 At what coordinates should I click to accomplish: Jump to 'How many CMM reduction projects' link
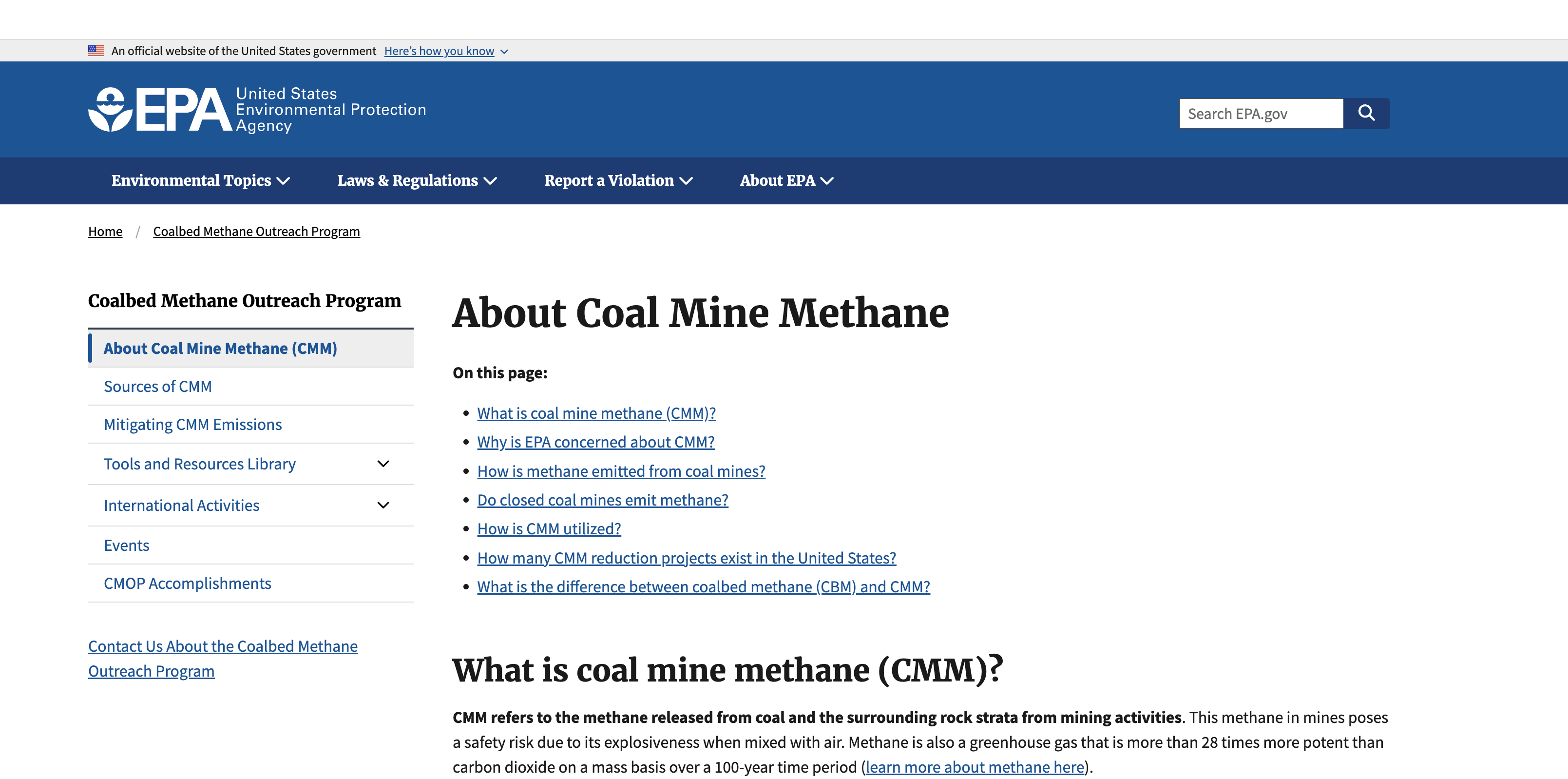coord(687,558)
